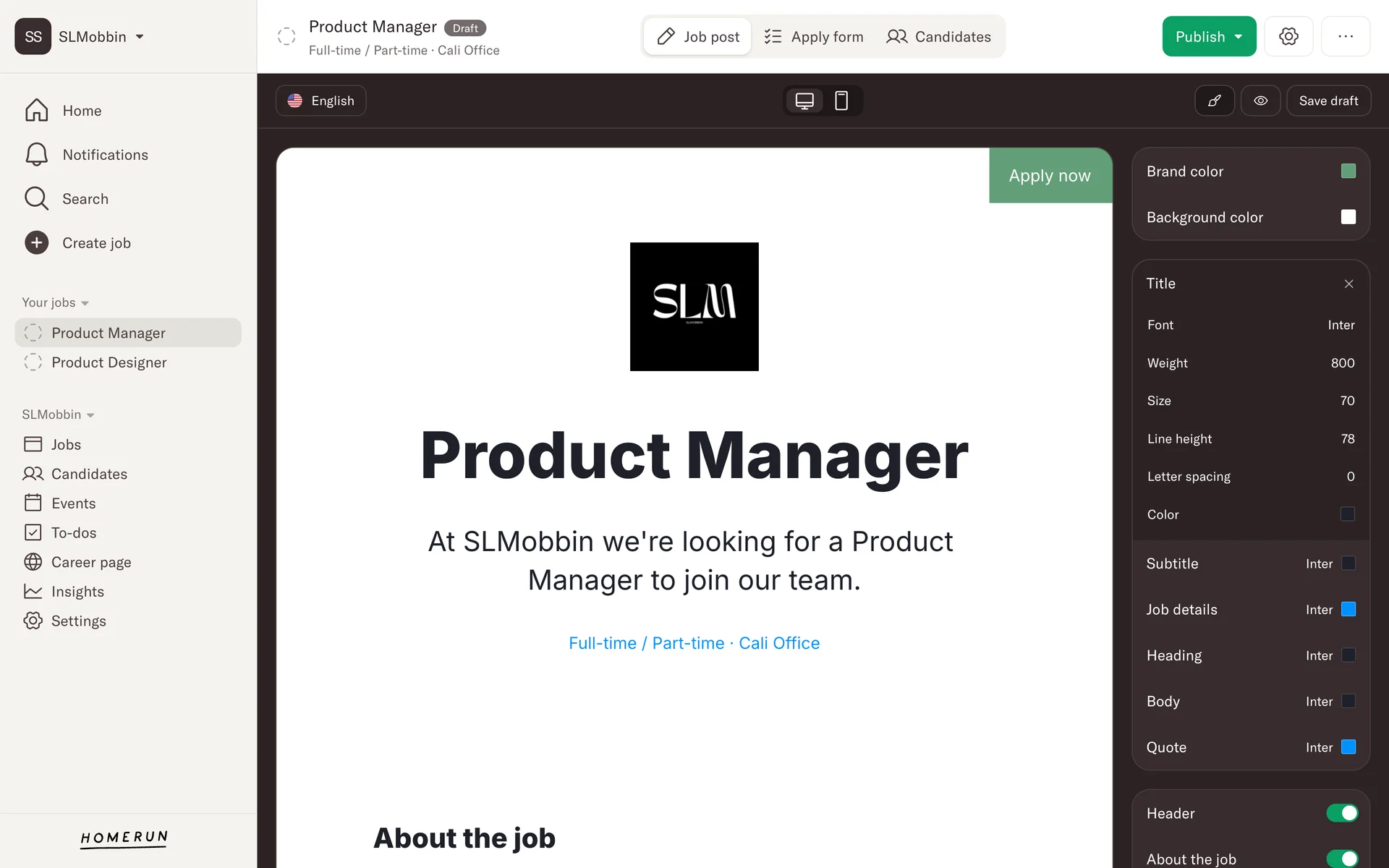Open the English language selector

(321, 101)
